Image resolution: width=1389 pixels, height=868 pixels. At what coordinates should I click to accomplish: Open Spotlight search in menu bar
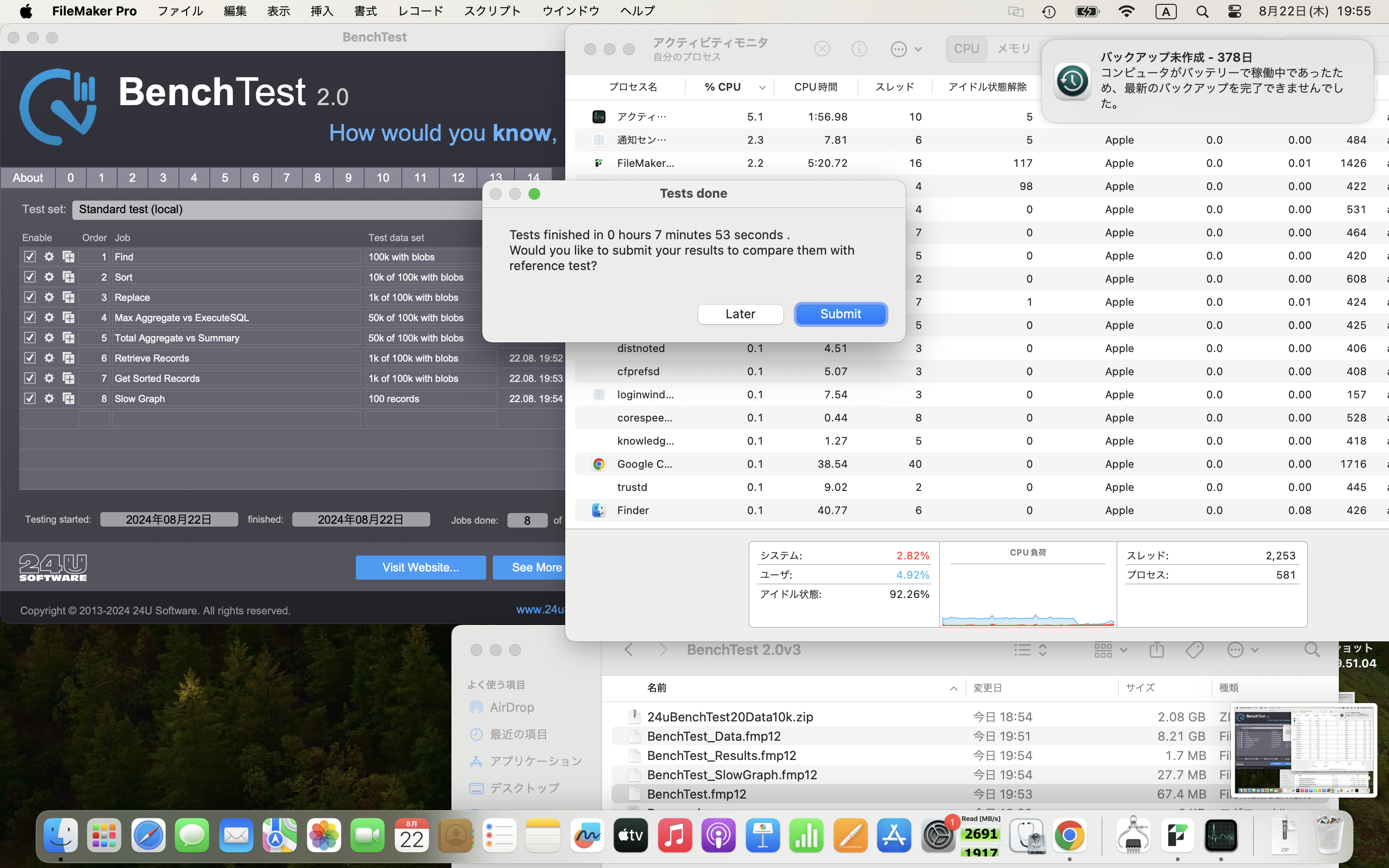tap(1202, 12)
